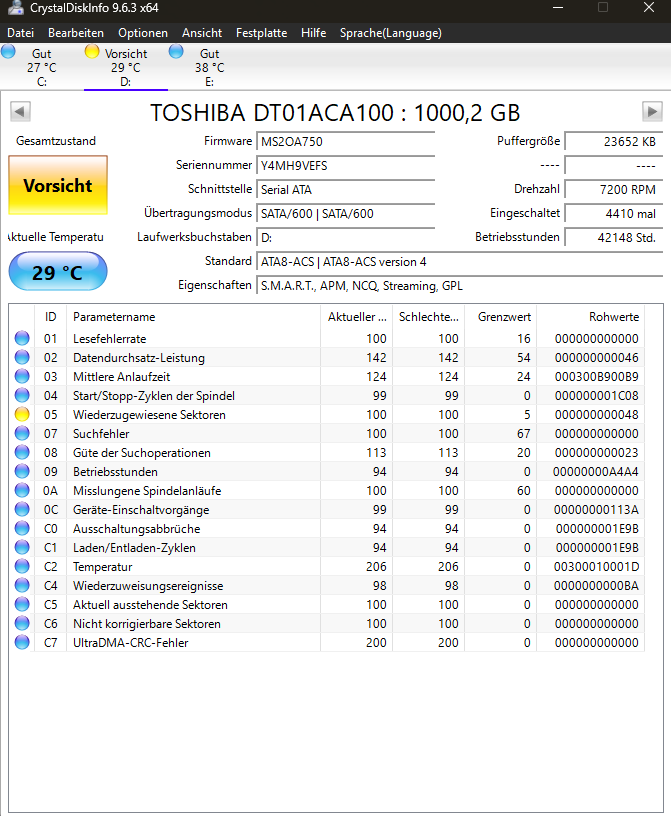Click the Standard field ATA8-ACS

(460, 261)
